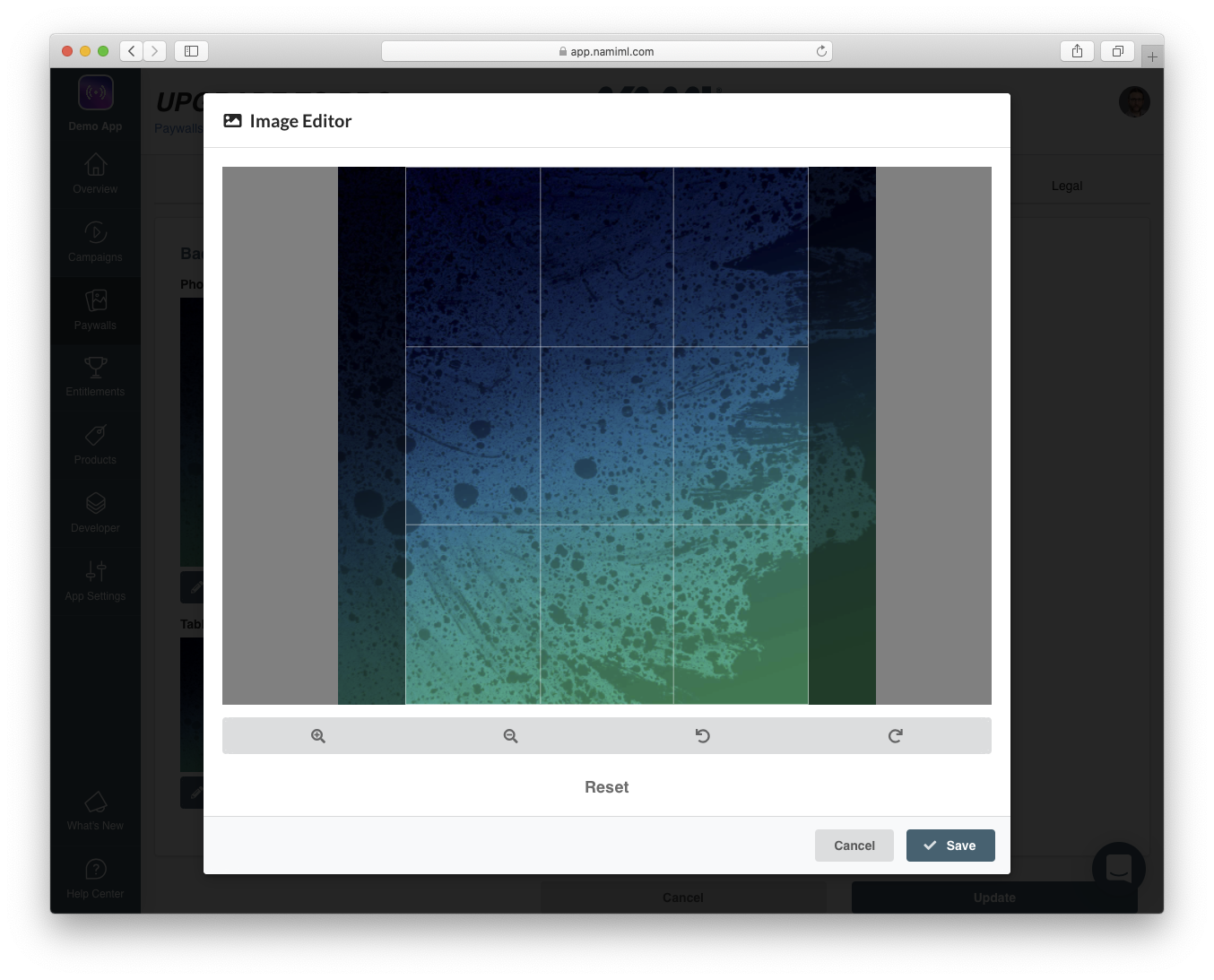Open the Safari share menu
1214x980 pixels.
(x=1077, y=51)
